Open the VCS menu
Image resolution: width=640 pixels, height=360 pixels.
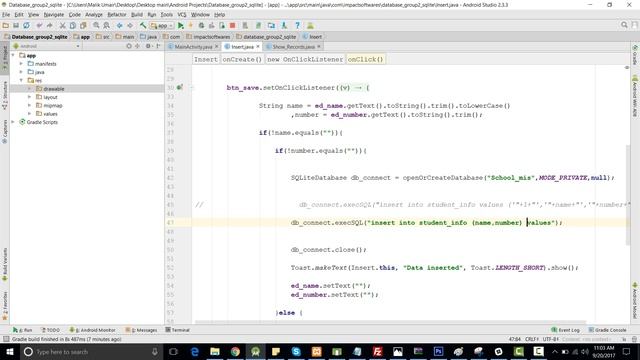pyautogui.click(x=182, y=14)
